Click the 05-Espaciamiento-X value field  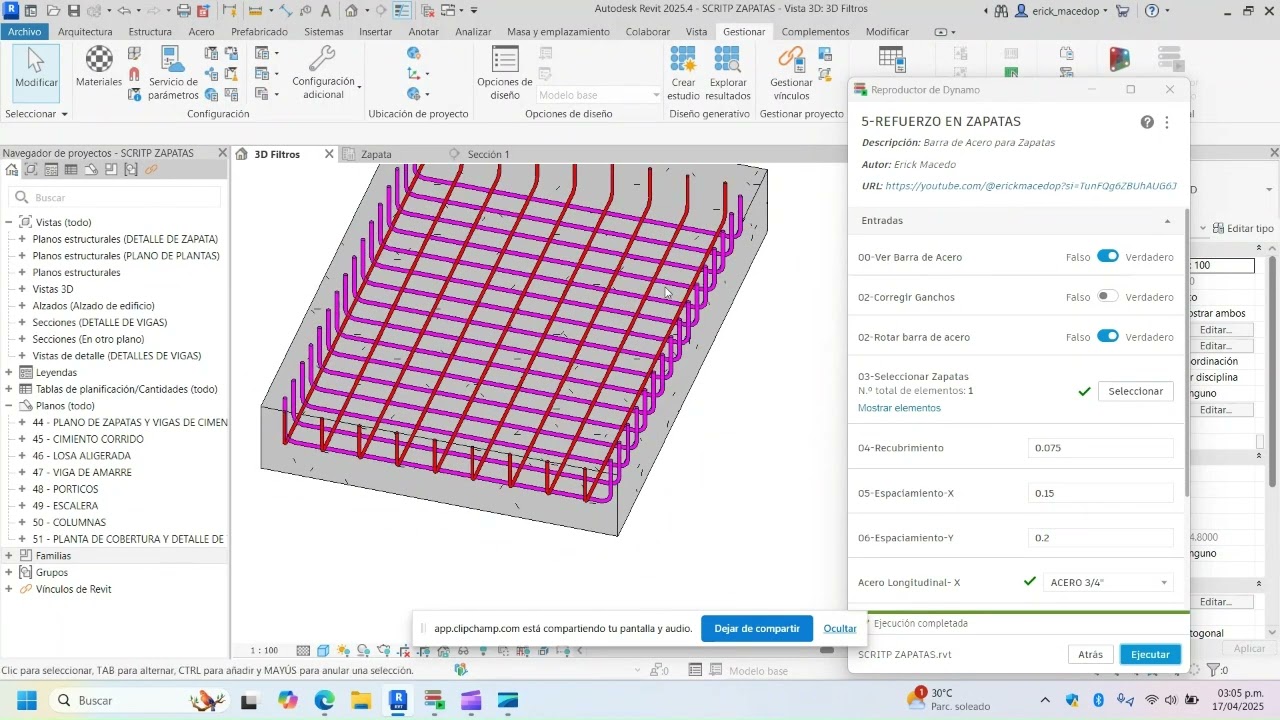(x=1100, y=493)
